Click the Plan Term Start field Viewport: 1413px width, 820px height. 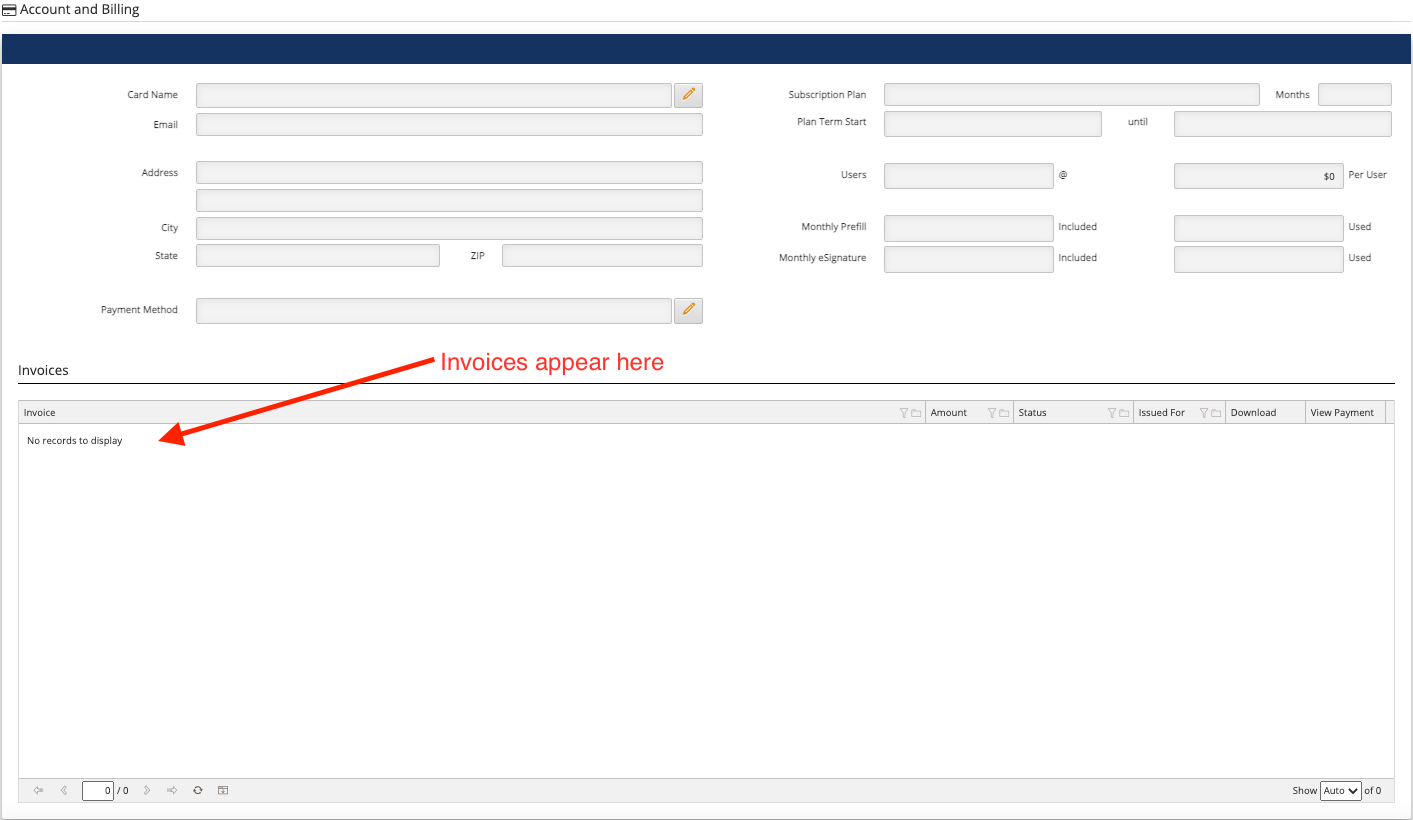993,123
